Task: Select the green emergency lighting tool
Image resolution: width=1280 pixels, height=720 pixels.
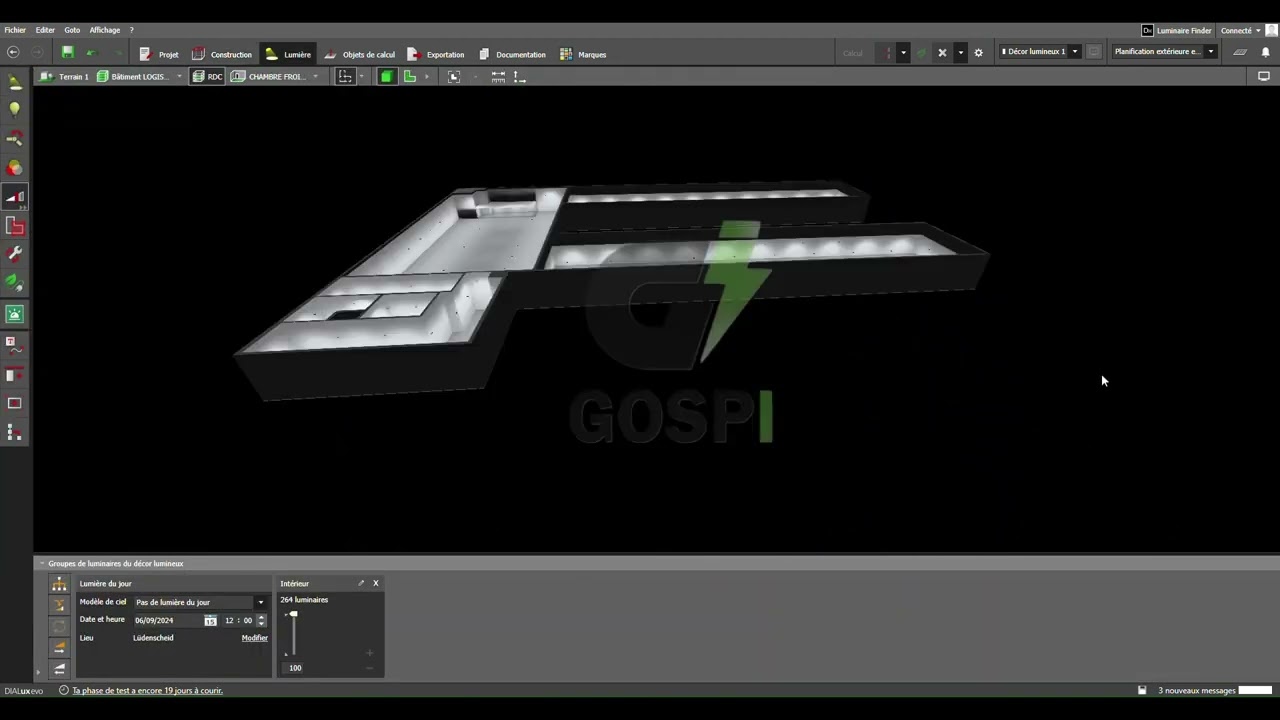Action: (15, 314)
